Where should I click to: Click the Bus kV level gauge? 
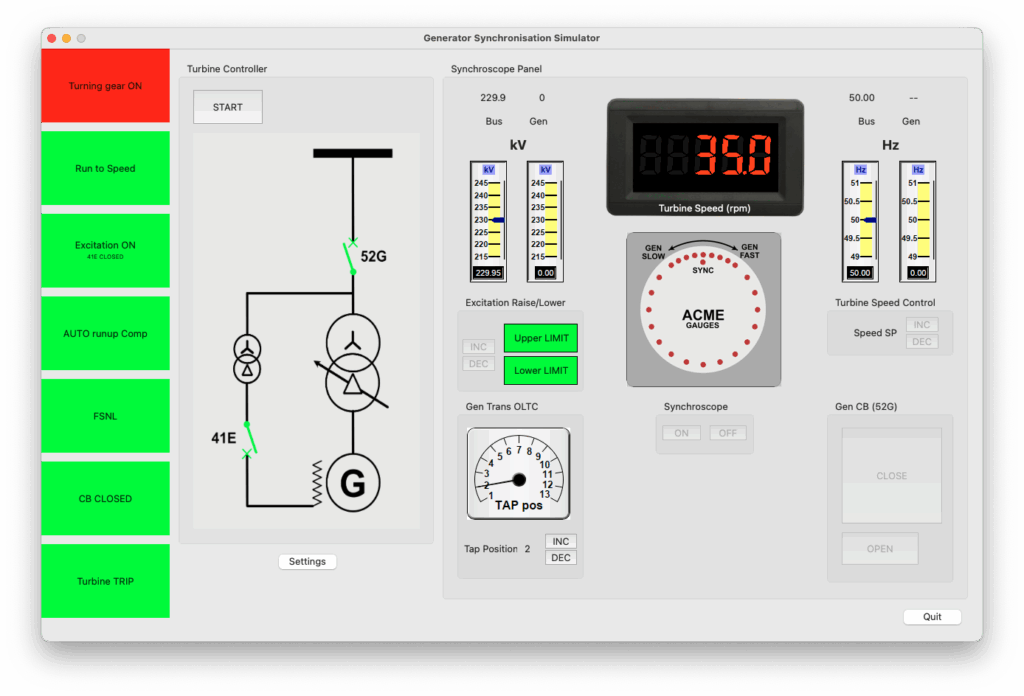488,220
